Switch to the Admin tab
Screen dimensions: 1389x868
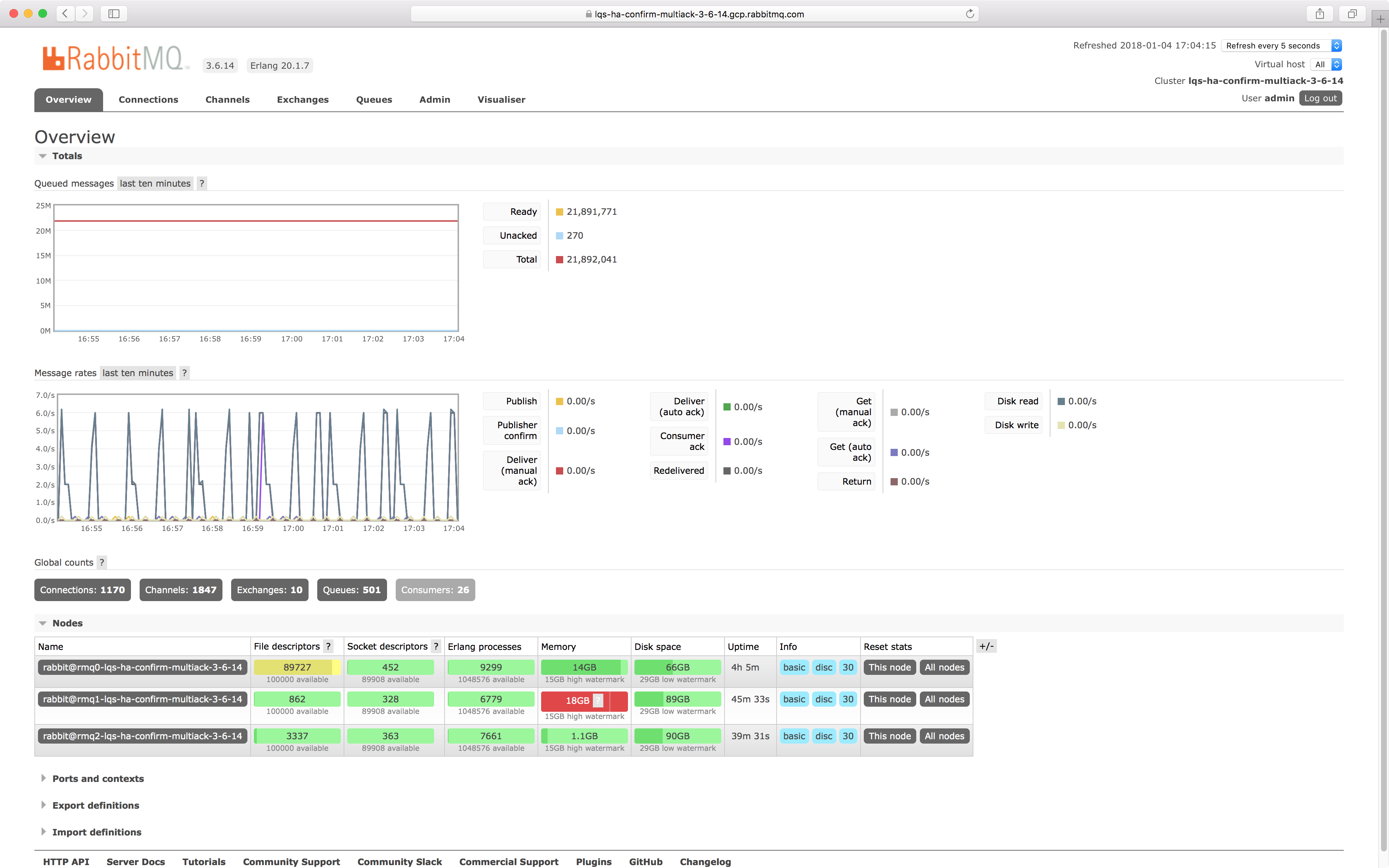[434, 99]
